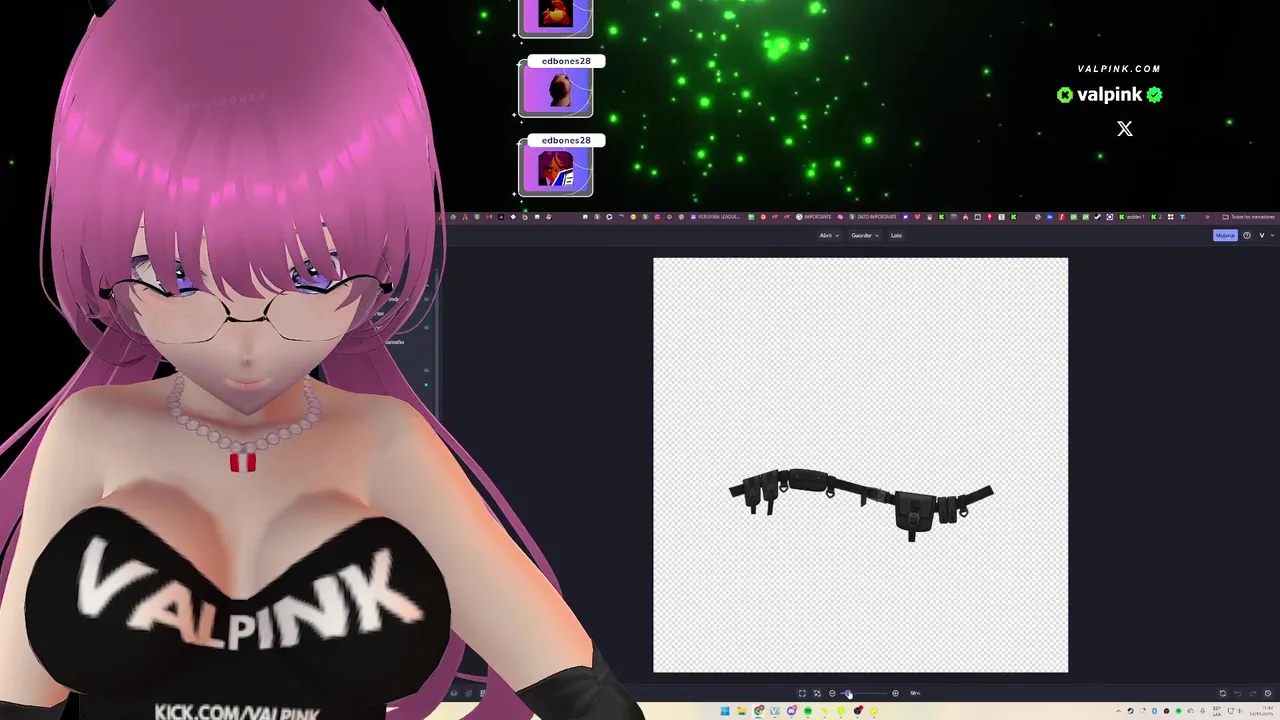Open the Abrir dropdown menu
The height and width of the screenshot is (720, 1280).
(x=828, y=235)
